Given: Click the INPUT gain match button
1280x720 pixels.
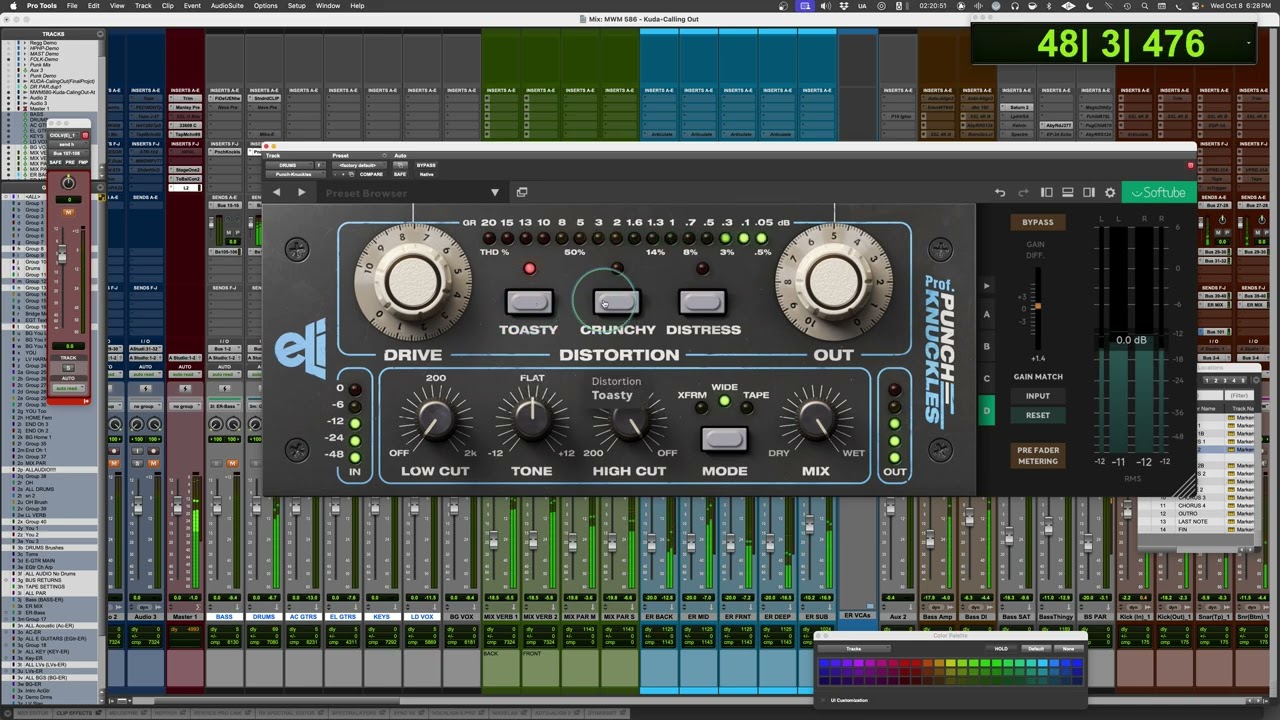Looking at the screenshot, I should 1038,396.
